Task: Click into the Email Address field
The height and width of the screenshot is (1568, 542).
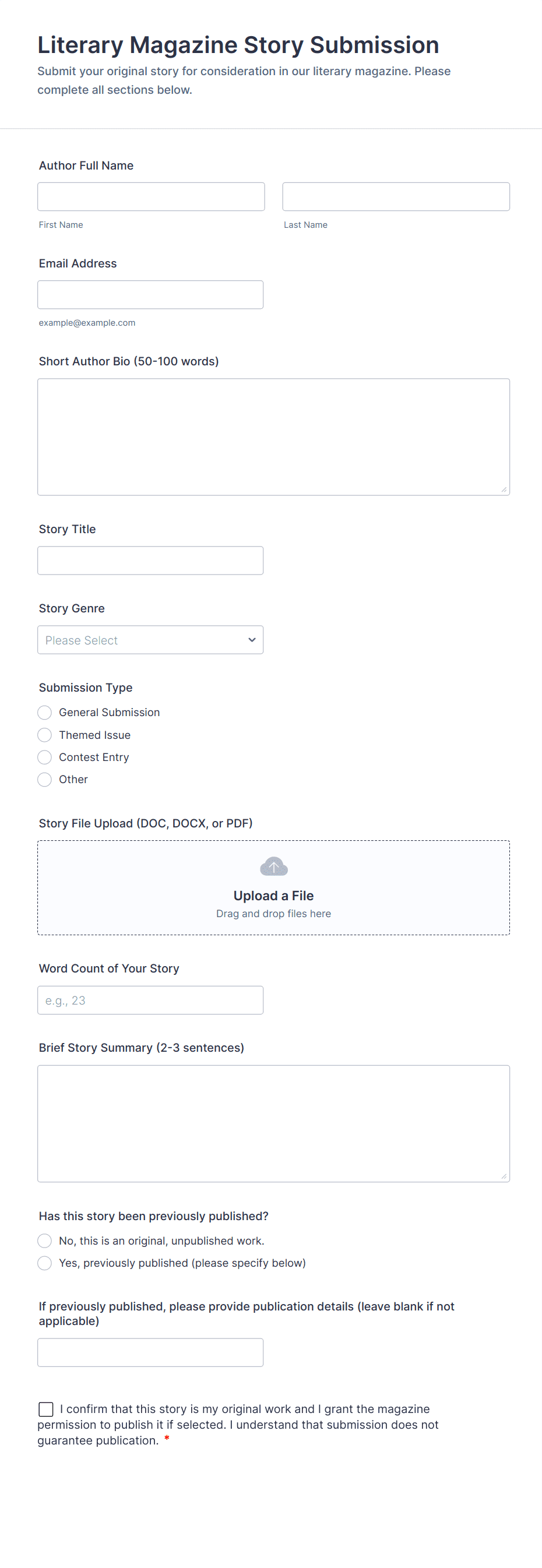Action: click(150, 295)
